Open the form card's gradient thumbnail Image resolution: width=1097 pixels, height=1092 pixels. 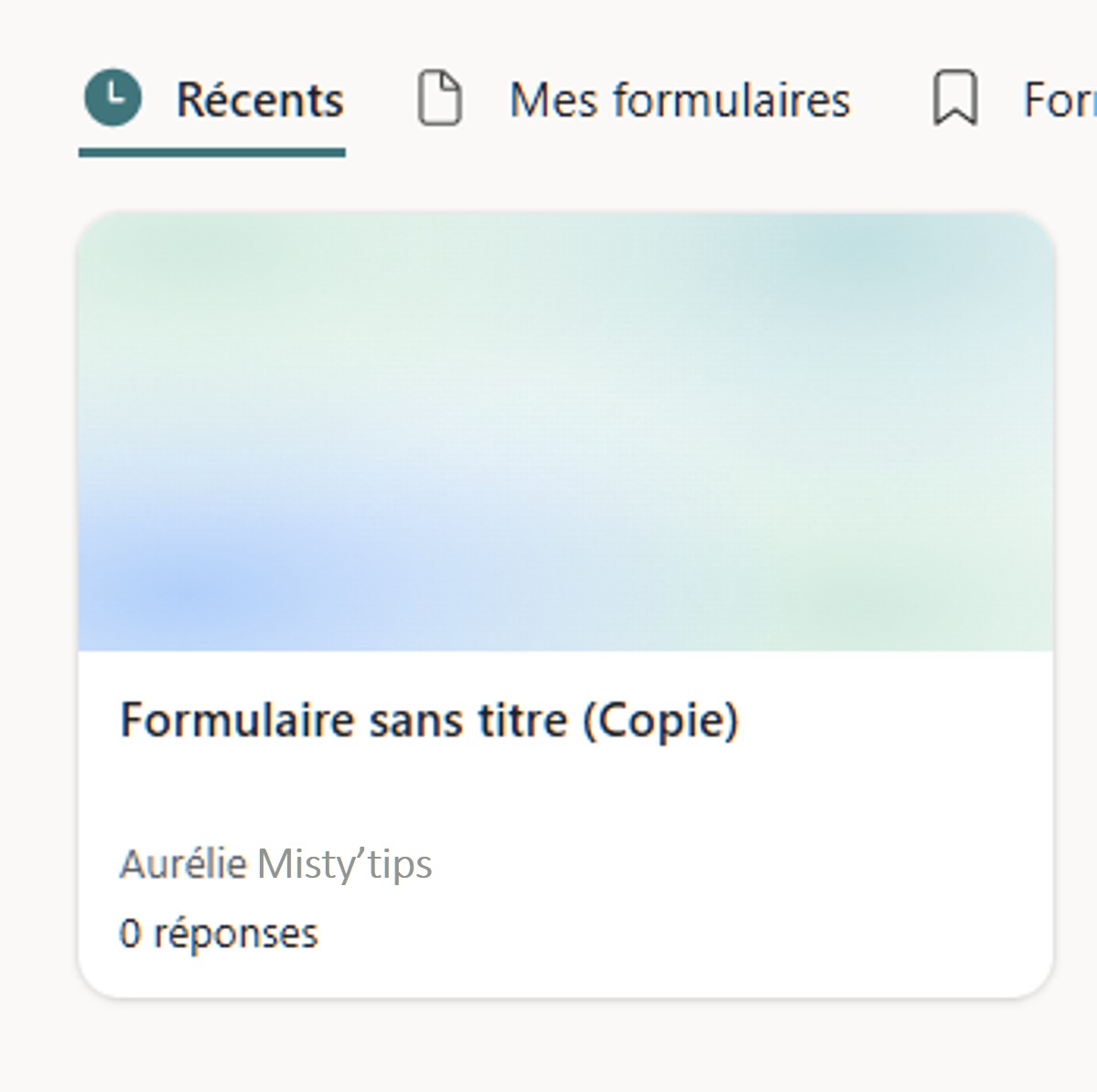click(565, 430)
